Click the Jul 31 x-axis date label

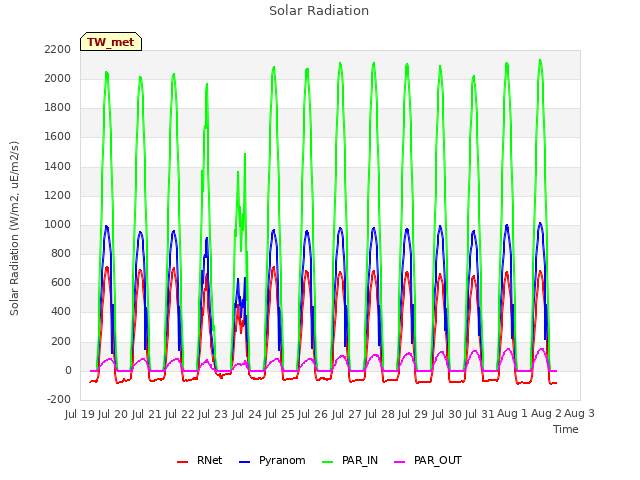click(x=480, y=414)
